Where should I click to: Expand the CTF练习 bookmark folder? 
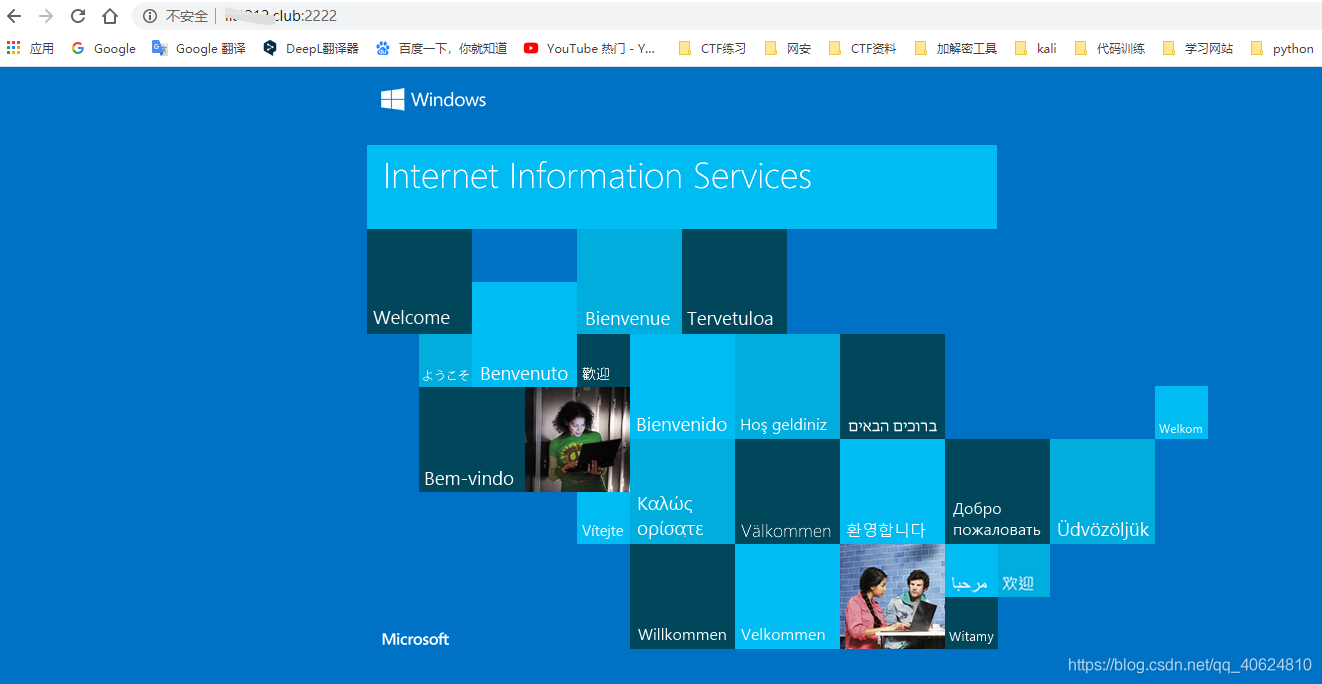712,48
